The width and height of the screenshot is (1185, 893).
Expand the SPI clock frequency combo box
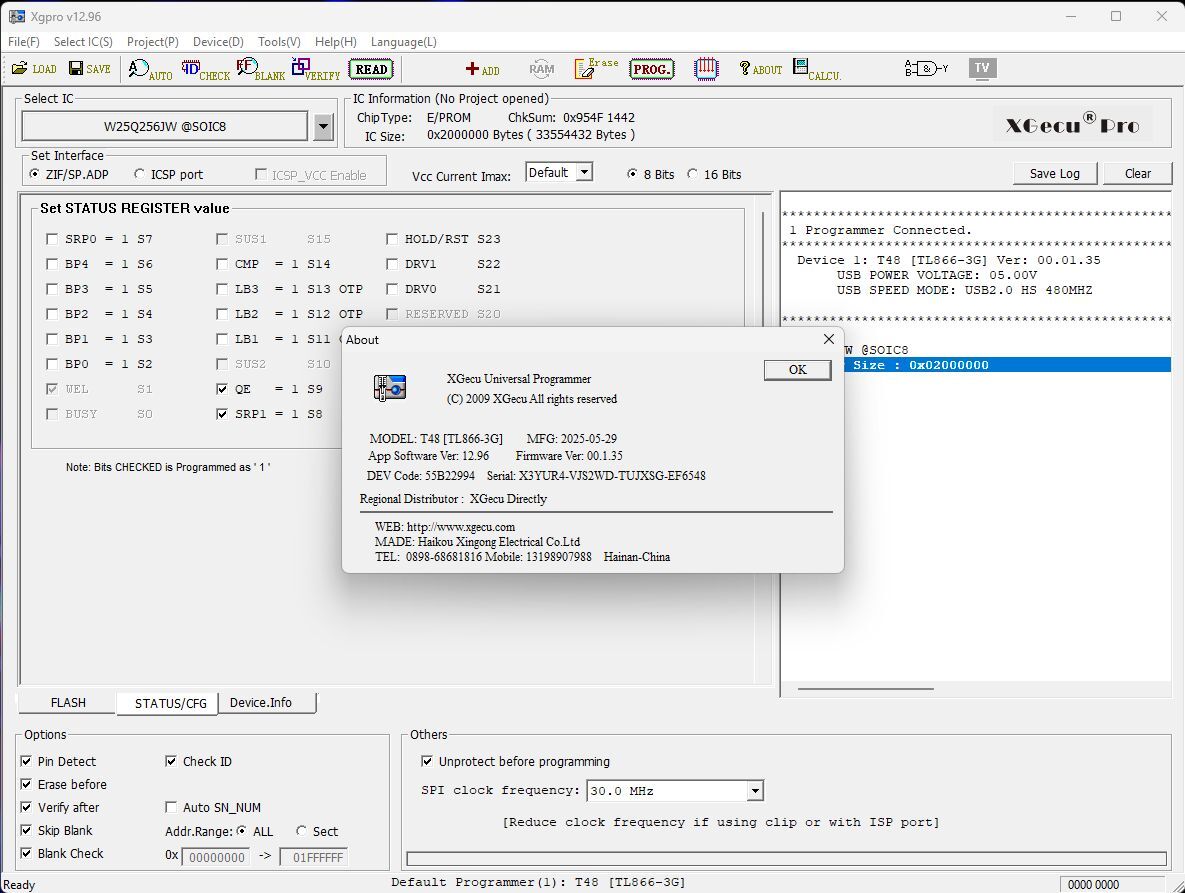coord(754,791)
